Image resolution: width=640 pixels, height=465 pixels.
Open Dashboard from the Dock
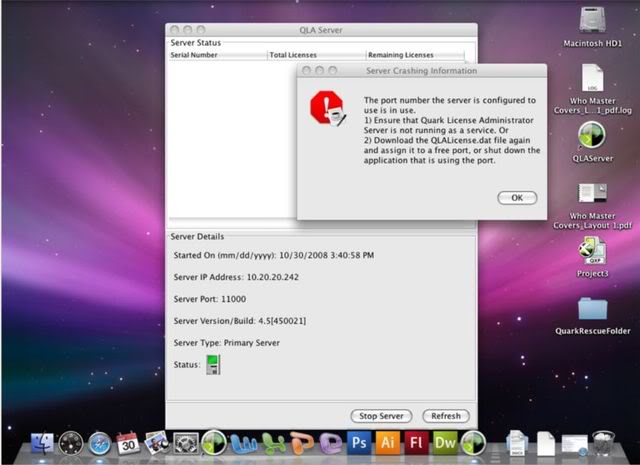(71, 443)
